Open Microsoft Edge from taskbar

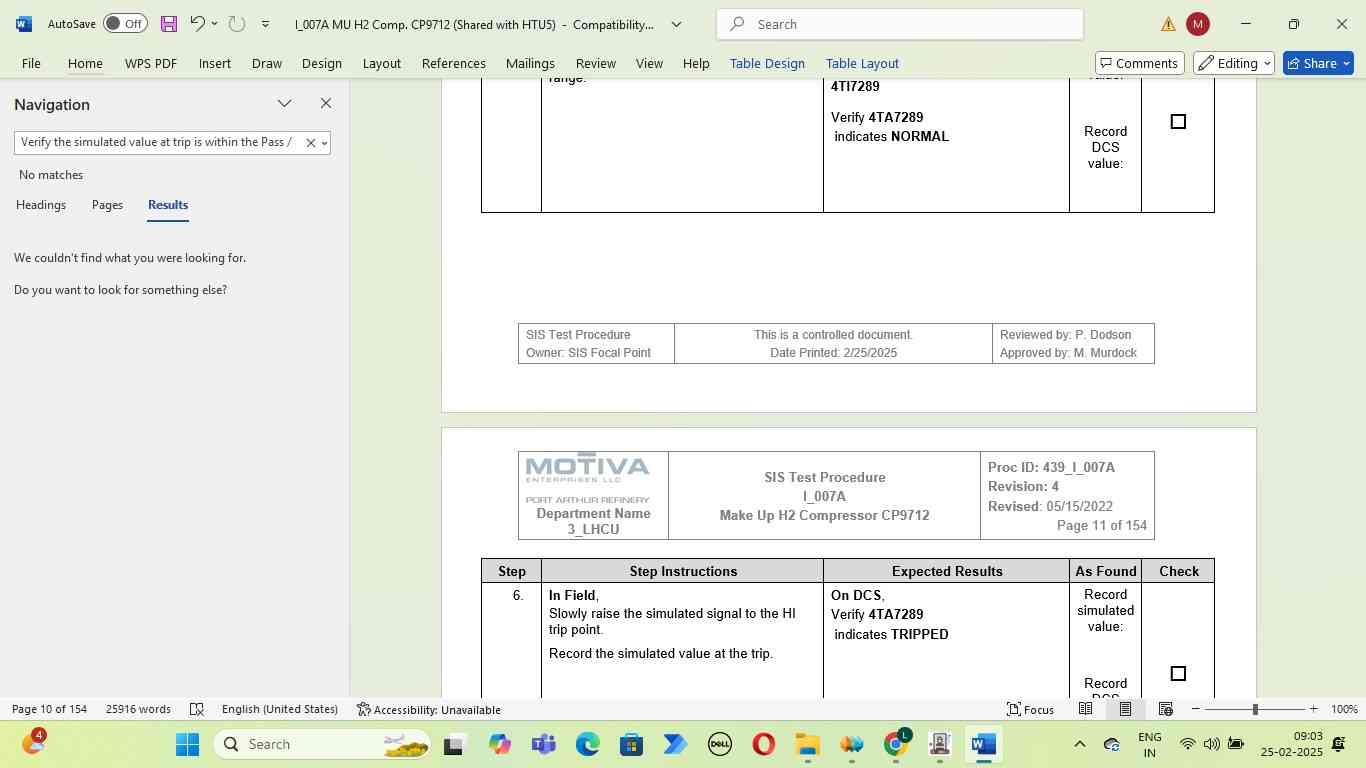(x=587, y=744)
